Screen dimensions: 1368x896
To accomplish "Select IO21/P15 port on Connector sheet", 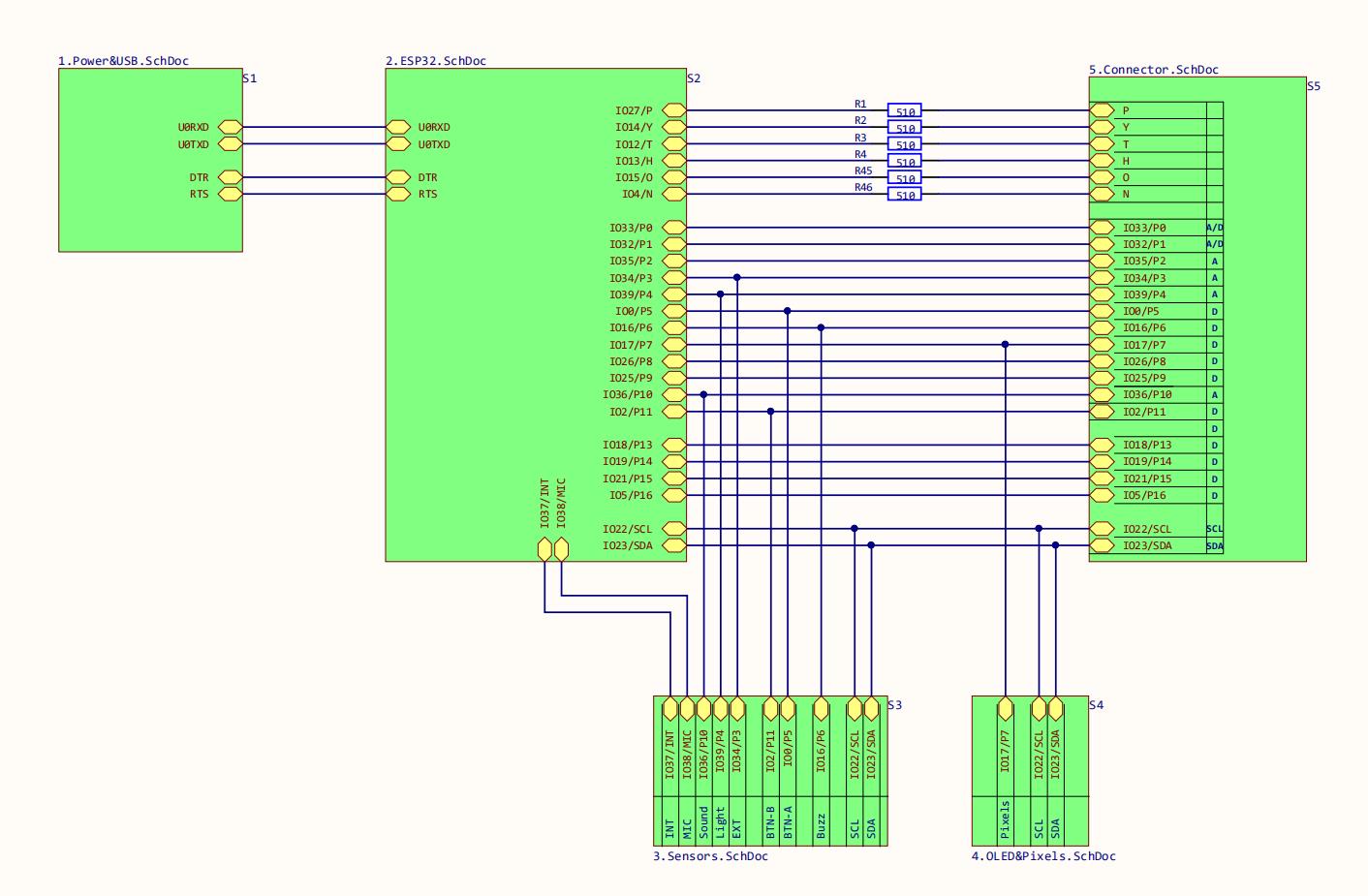I will point(1102,479).
